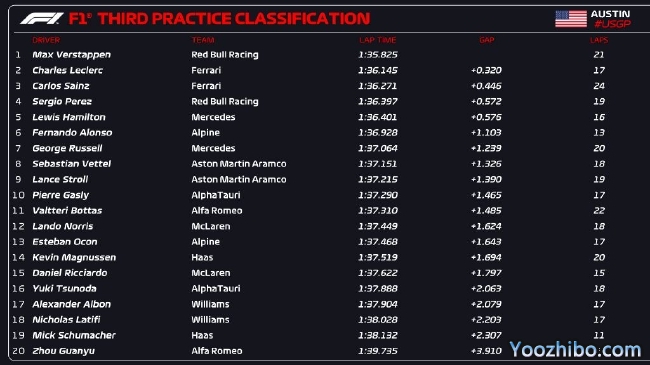The image size is (650, 365).
Task: Click the GAP column header
Action: (x=487, y=40)
